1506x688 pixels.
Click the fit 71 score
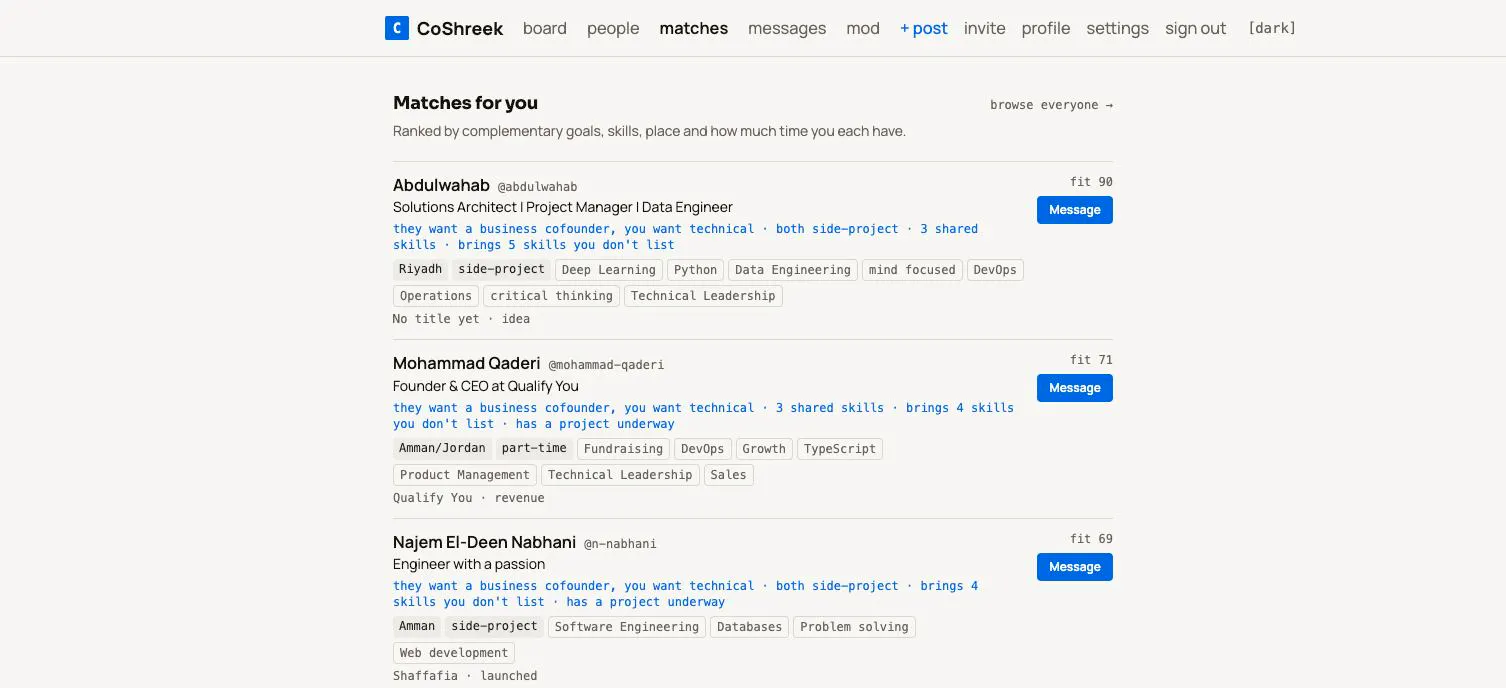click(x=1091, y=360)
